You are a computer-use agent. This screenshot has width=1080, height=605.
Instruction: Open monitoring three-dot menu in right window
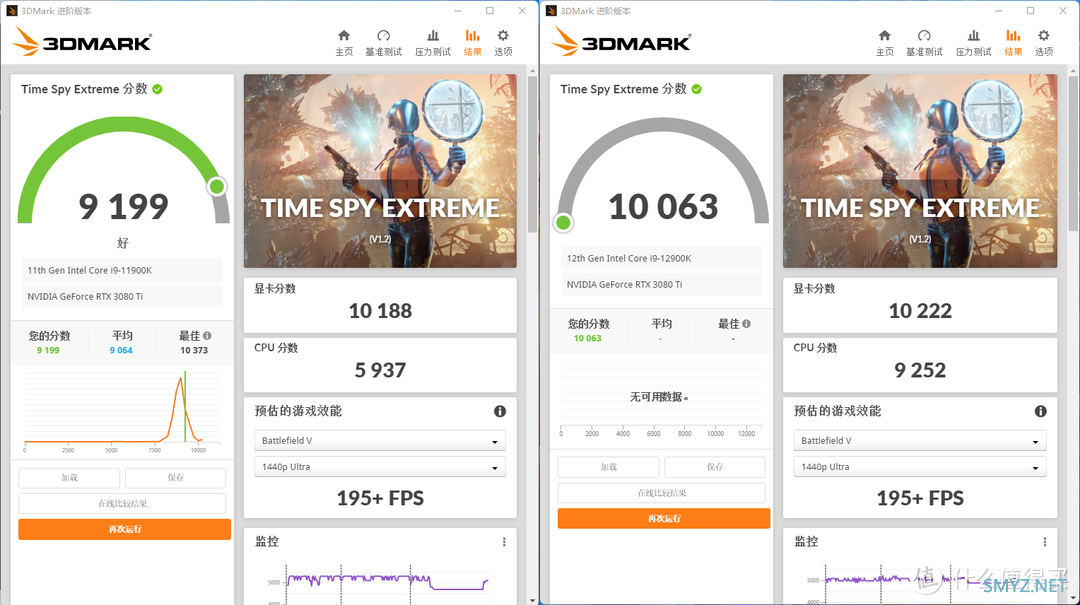(1045, 542)
